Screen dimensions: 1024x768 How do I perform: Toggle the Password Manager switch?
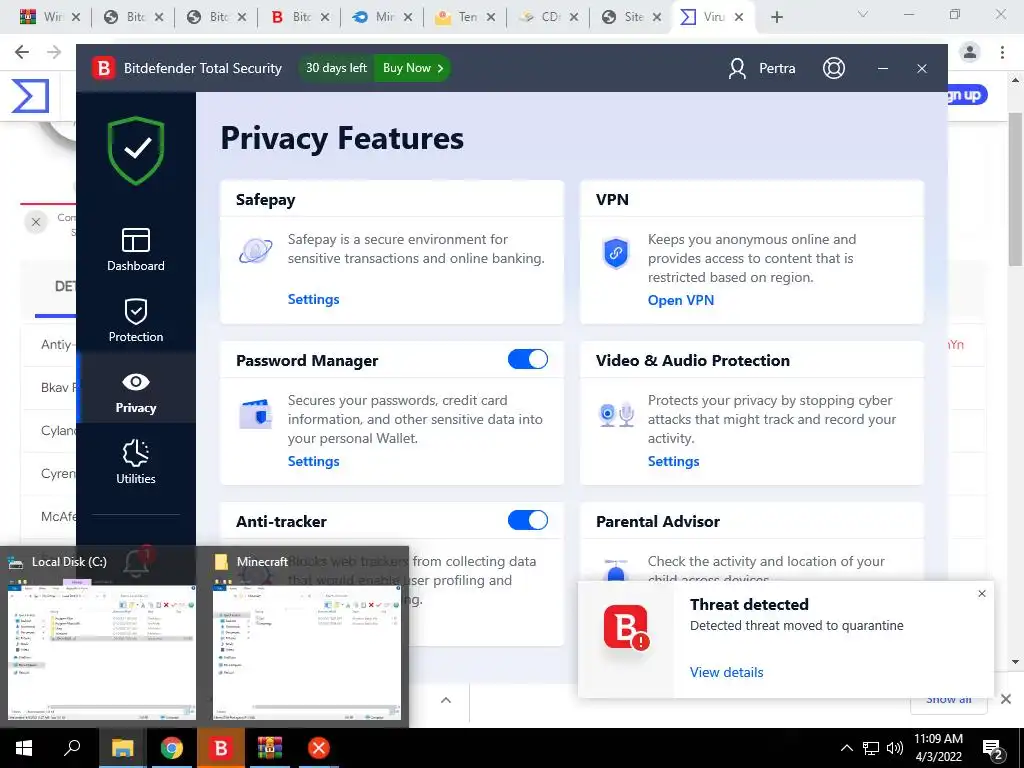pos(528,359)
